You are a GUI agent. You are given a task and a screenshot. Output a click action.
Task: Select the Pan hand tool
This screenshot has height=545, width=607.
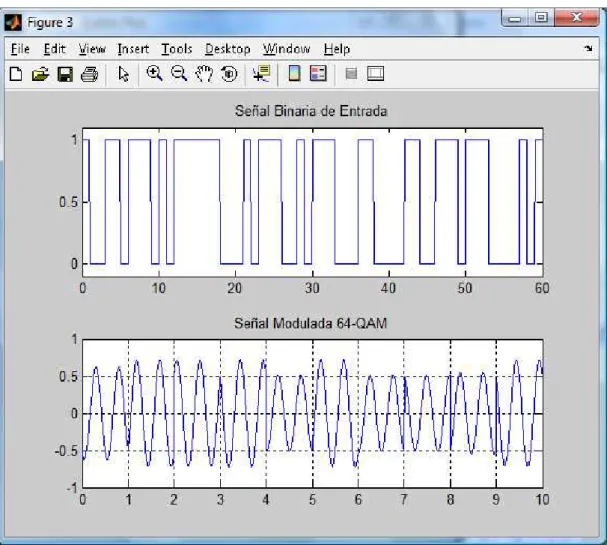tap(204, 74)
